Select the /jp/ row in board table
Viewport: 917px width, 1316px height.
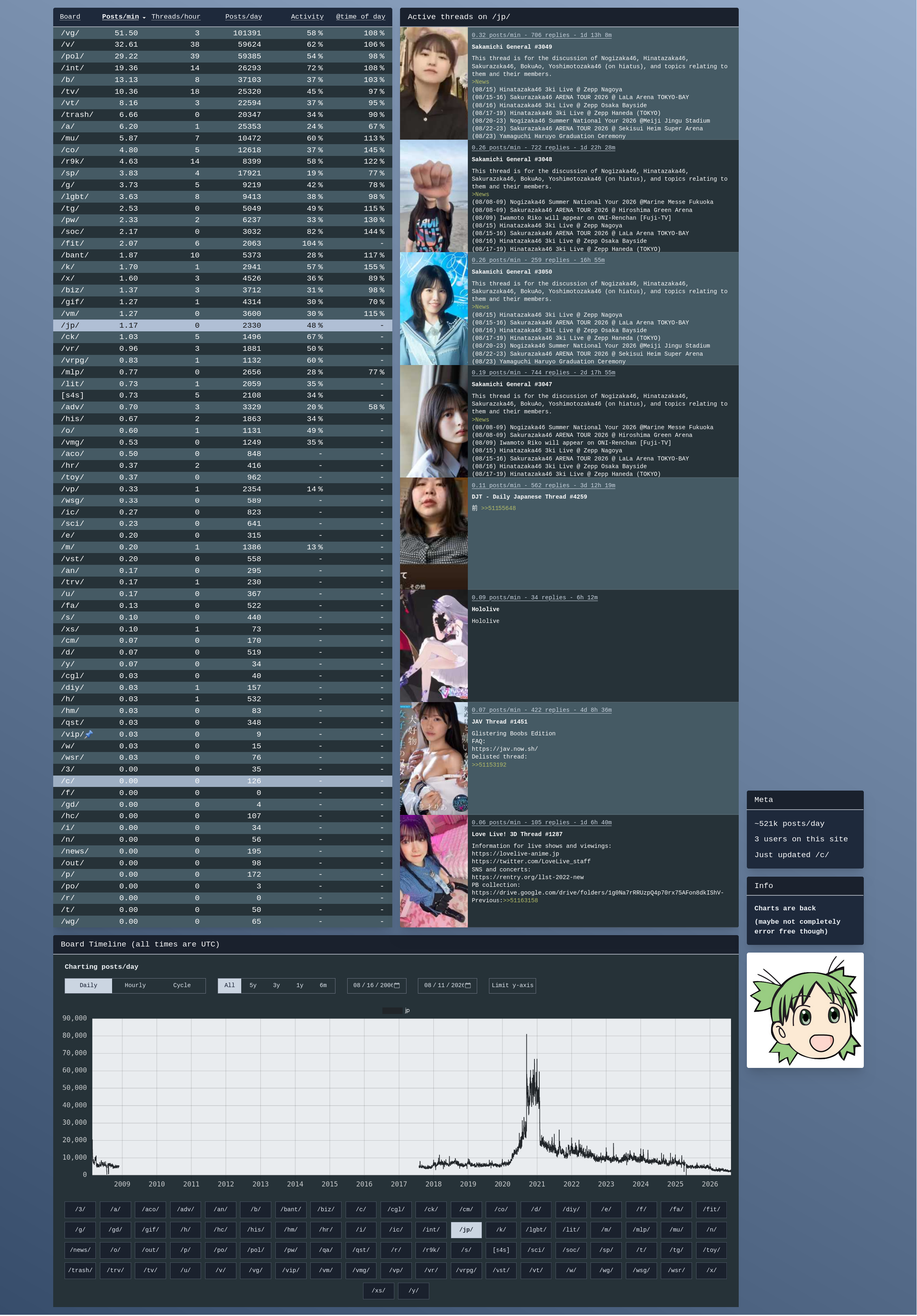223,326
